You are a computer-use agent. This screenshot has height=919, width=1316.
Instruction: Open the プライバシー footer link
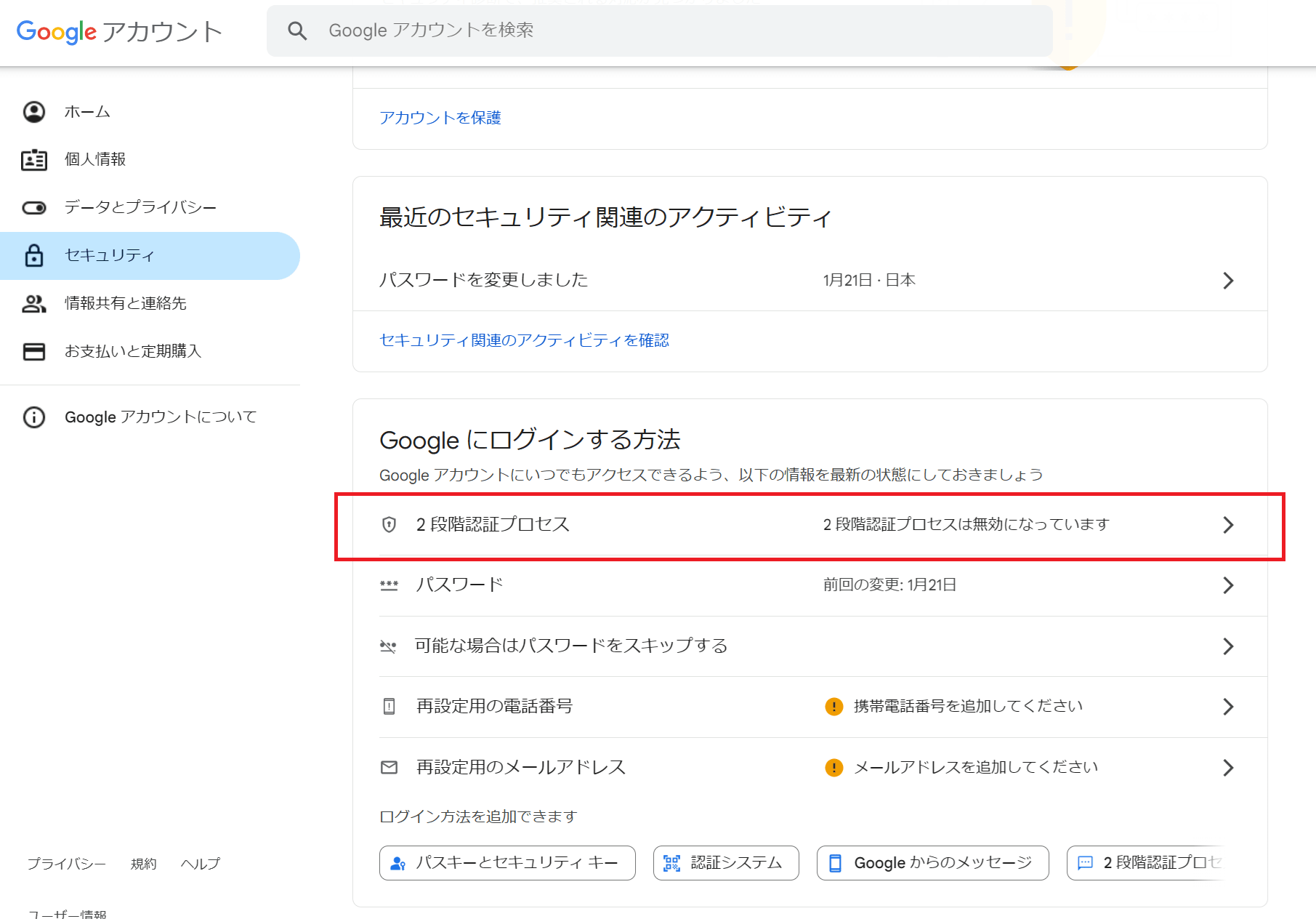67,864
